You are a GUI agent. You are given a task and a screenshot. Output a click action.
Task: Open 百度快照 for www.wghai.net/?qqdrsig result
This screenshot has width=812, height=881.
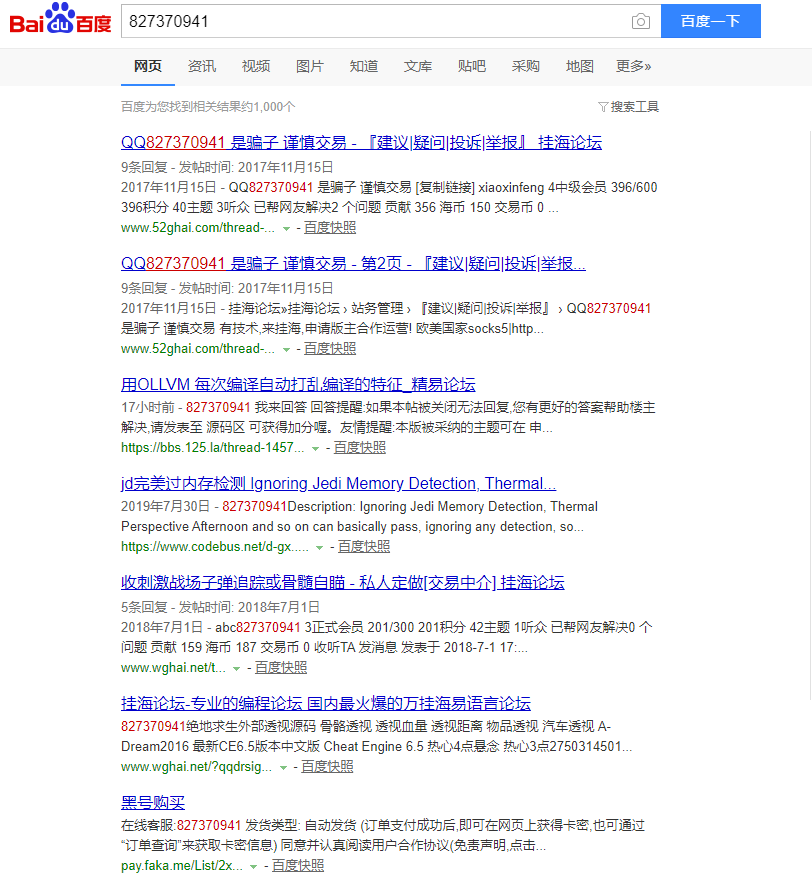(x=327, y=767)
